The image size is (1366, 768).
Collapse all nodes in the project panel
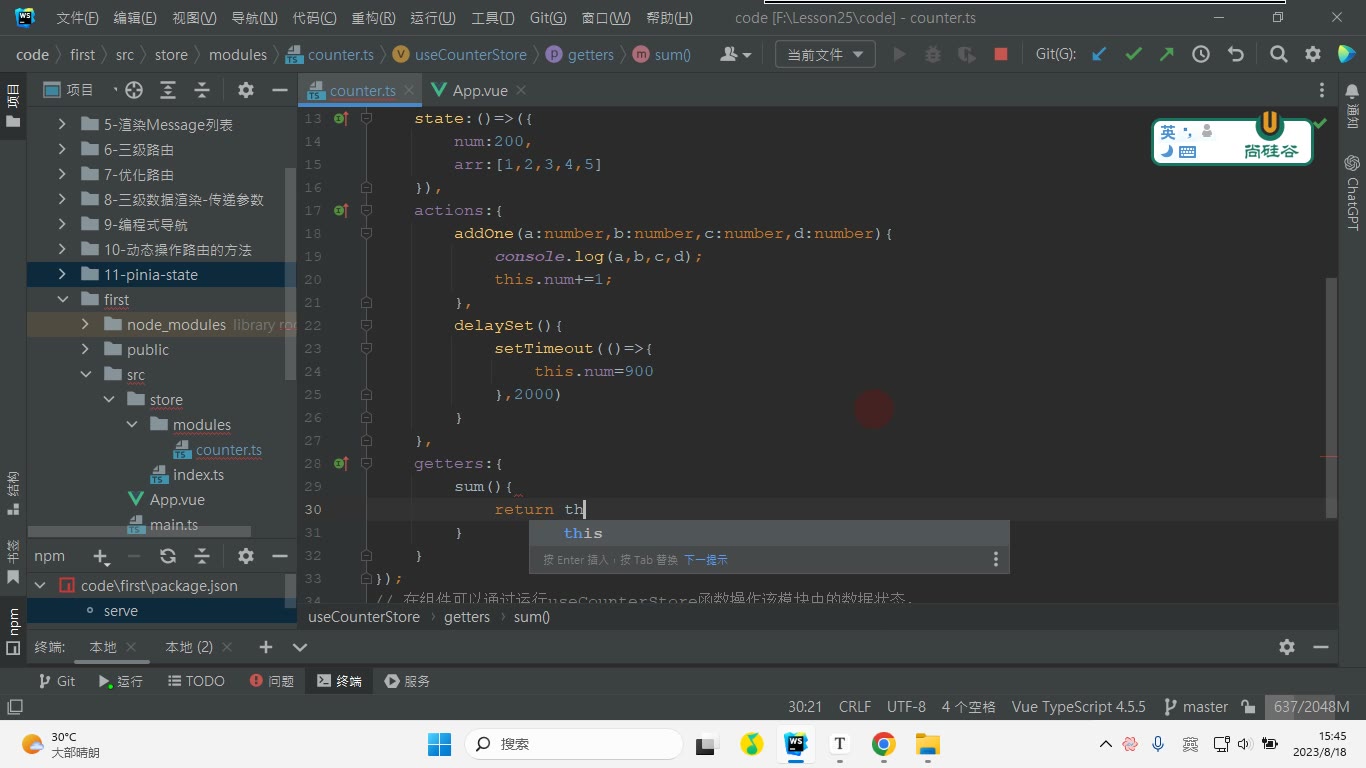(202, 90)
